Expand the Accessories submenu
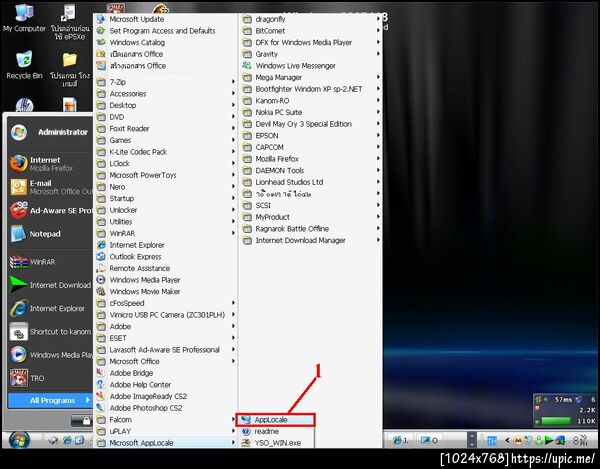 pos(166,94)
